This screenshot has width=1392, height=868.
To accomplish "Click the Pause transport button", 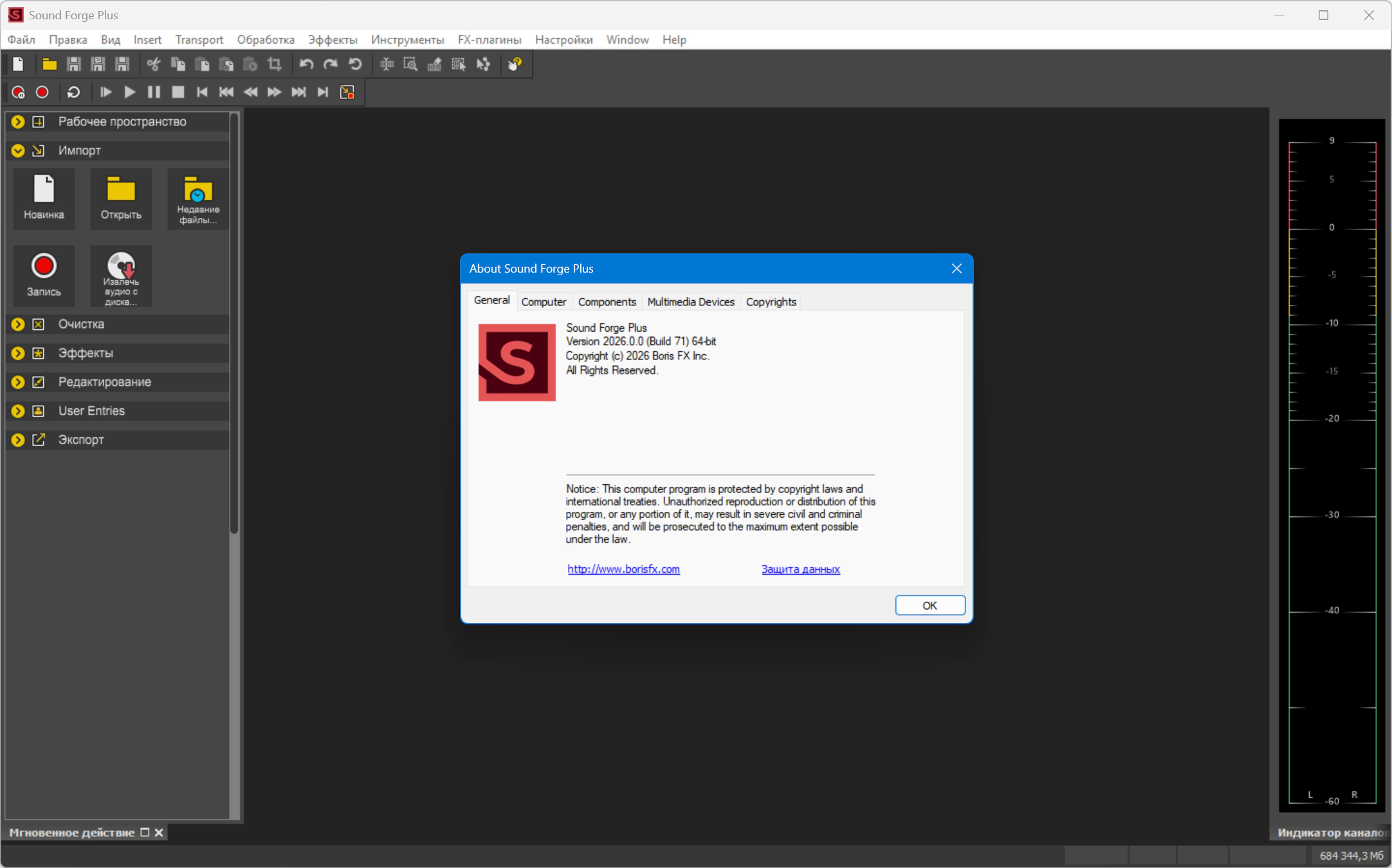I will (154, 93).
